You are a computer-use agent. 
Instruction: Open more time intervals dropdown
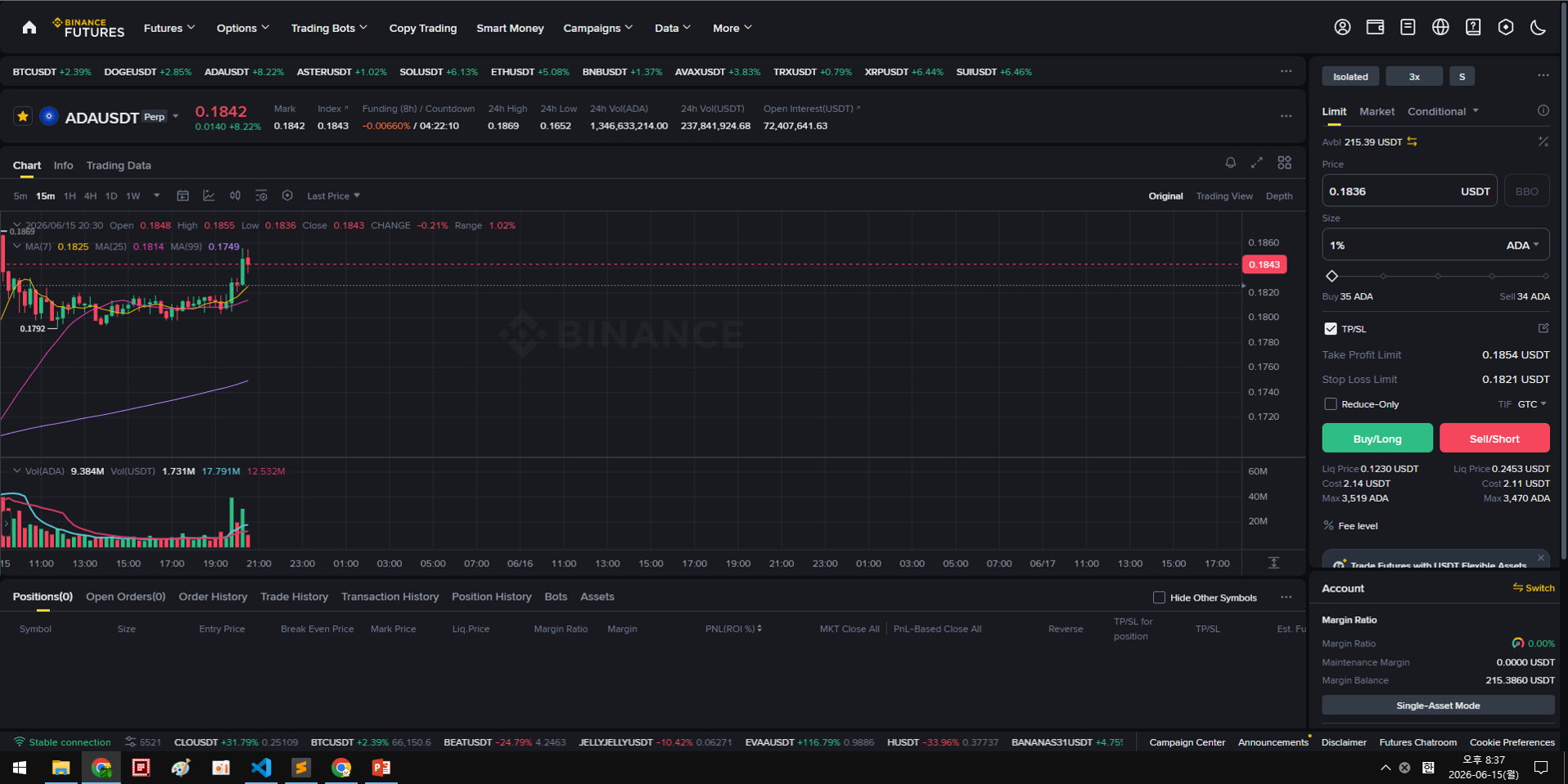156,196
